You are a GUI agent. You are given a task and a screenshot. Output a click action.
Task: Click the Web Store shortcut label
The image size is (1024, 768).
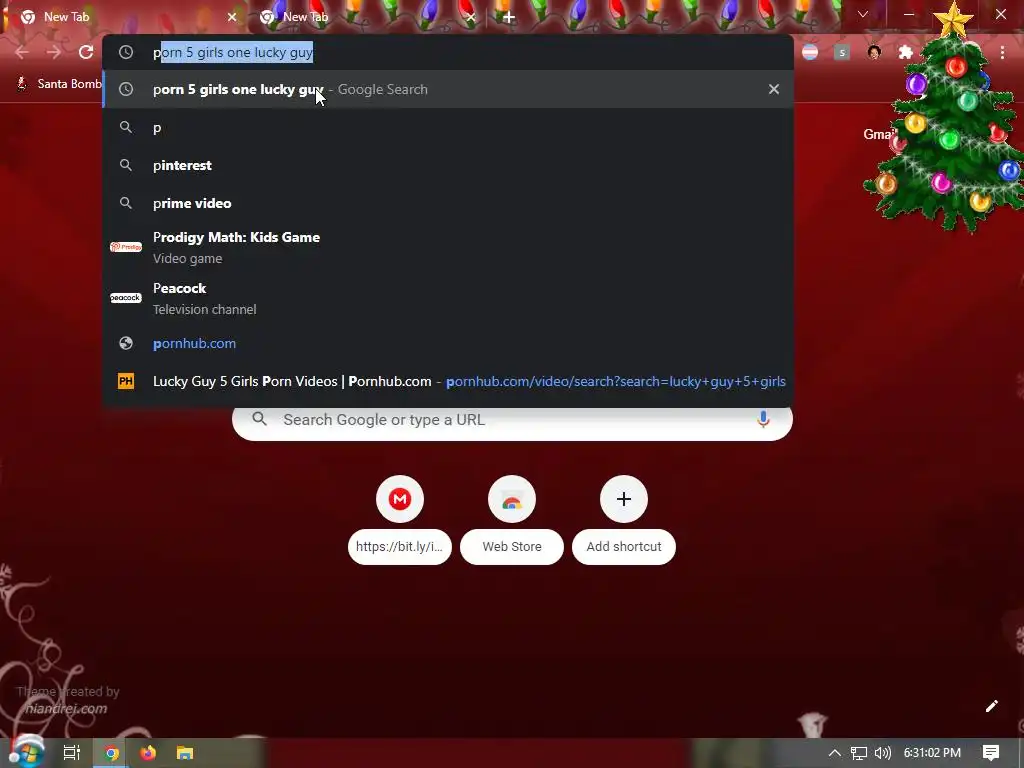pos(512,547)
